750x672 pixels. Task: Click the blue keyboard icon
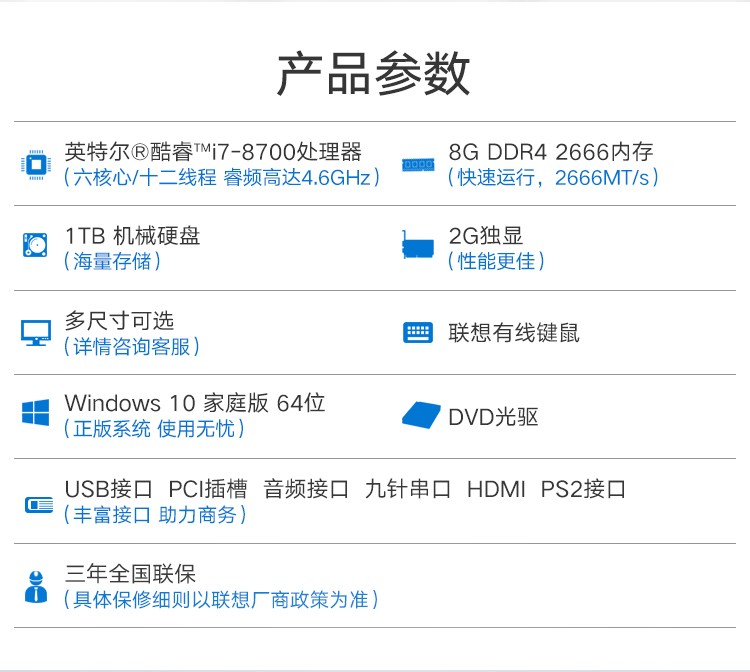pyautogui.click(x=418, y=332)
